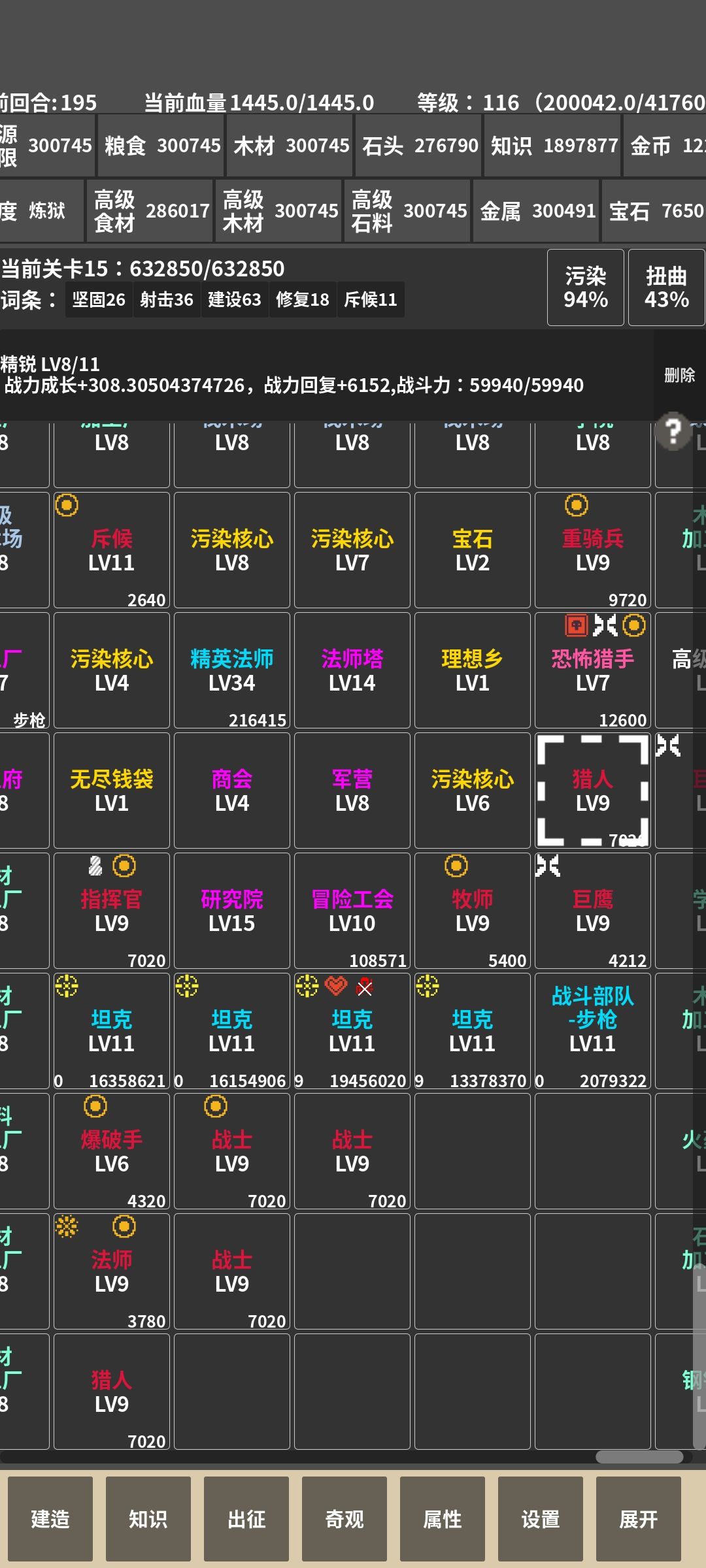This screenshot has width=706, height=1568.
Task: Click the round emblem icon on 斥候 LV11 tile
Action: pos(67,505)
